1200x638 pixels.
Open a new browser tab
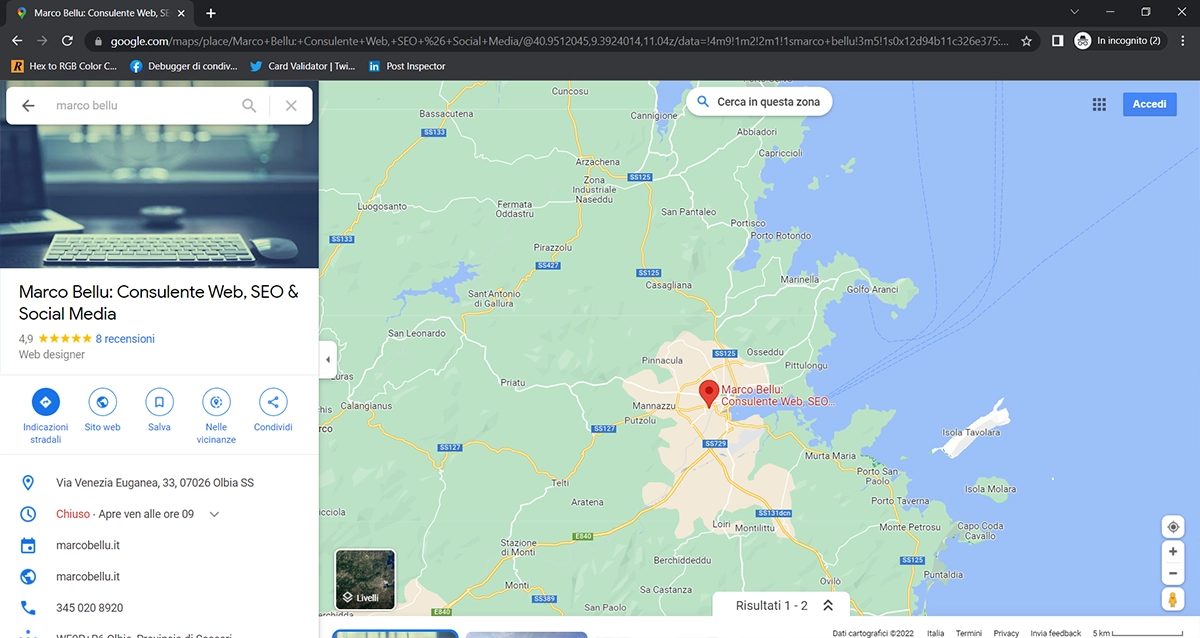211,13
